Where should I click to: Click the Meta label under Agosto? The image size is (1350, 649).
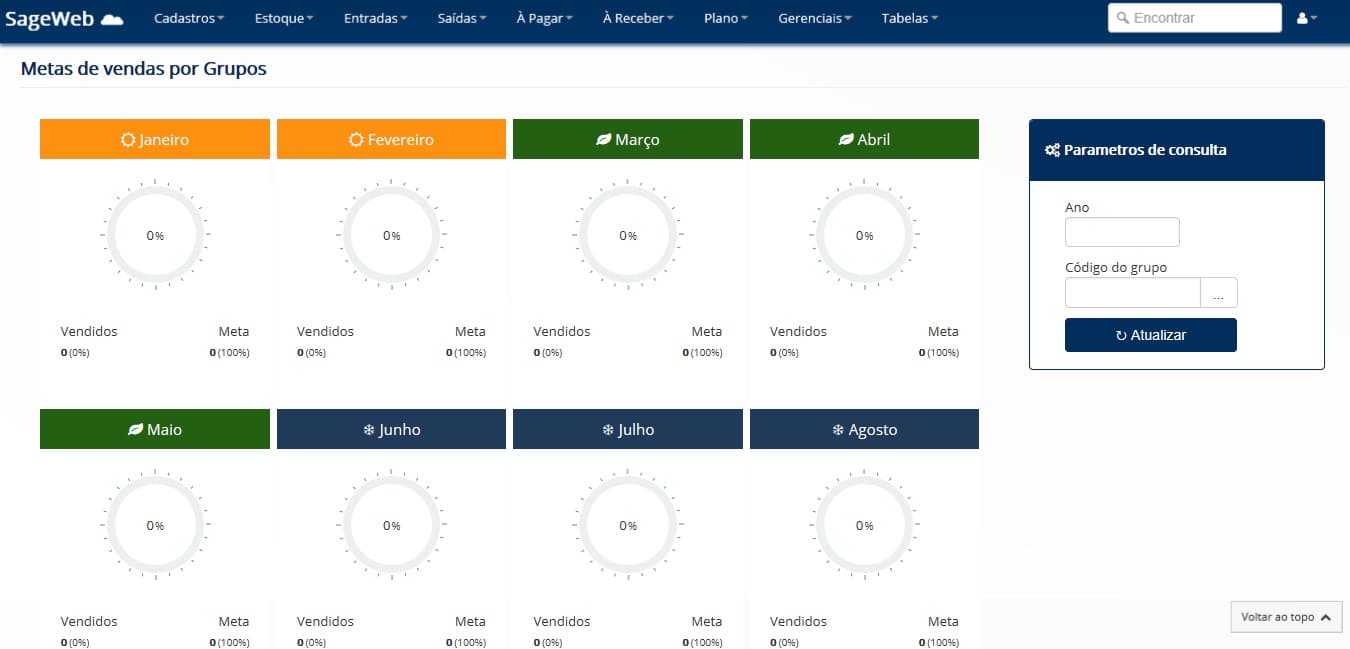(943, 621)
